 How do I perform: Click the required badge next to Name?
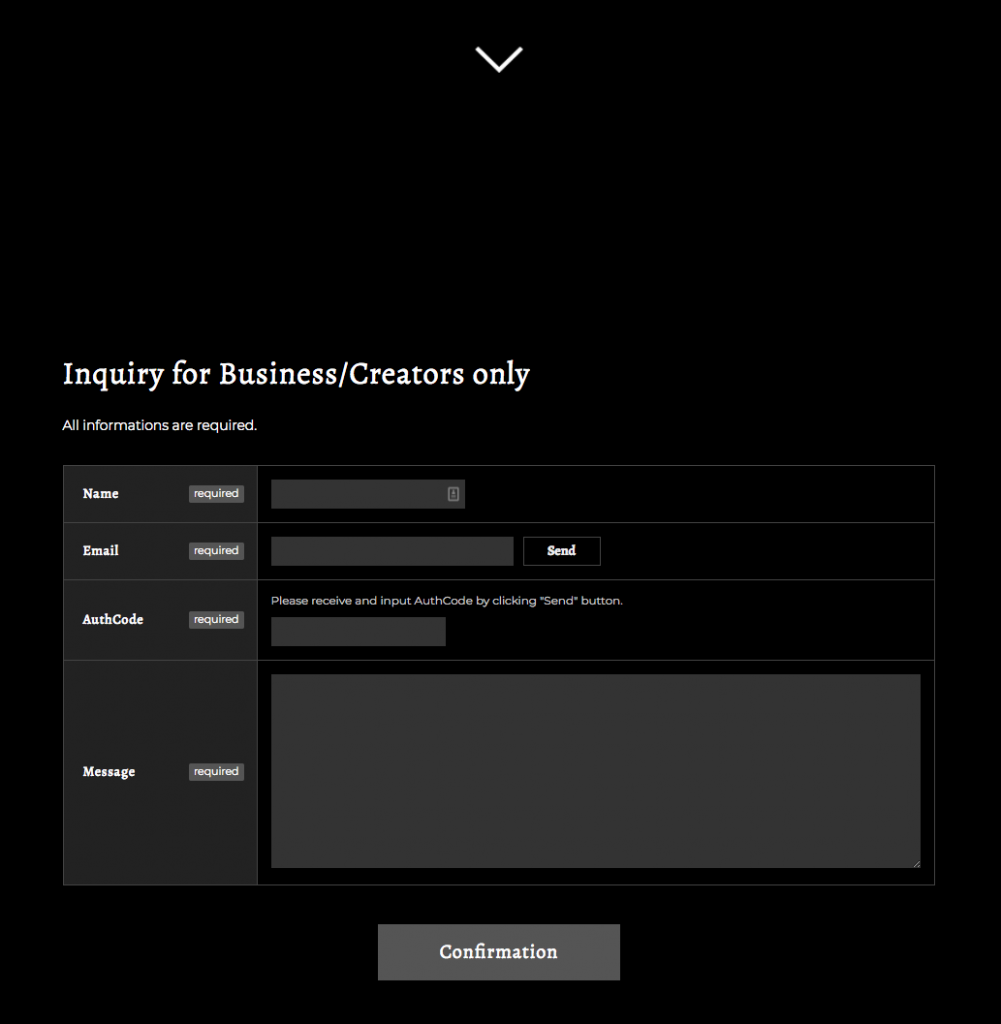coord(216,494)
